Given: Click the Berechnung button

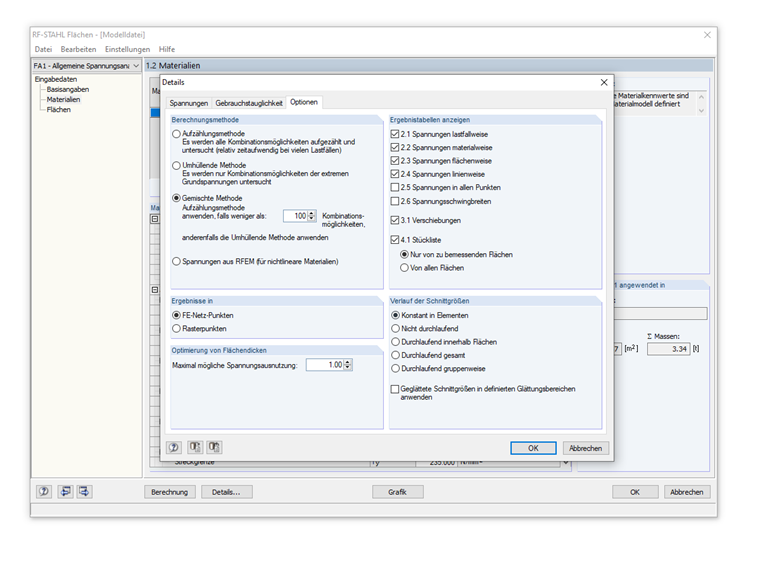Looking at the screenshot, I should tap(170, 492).
